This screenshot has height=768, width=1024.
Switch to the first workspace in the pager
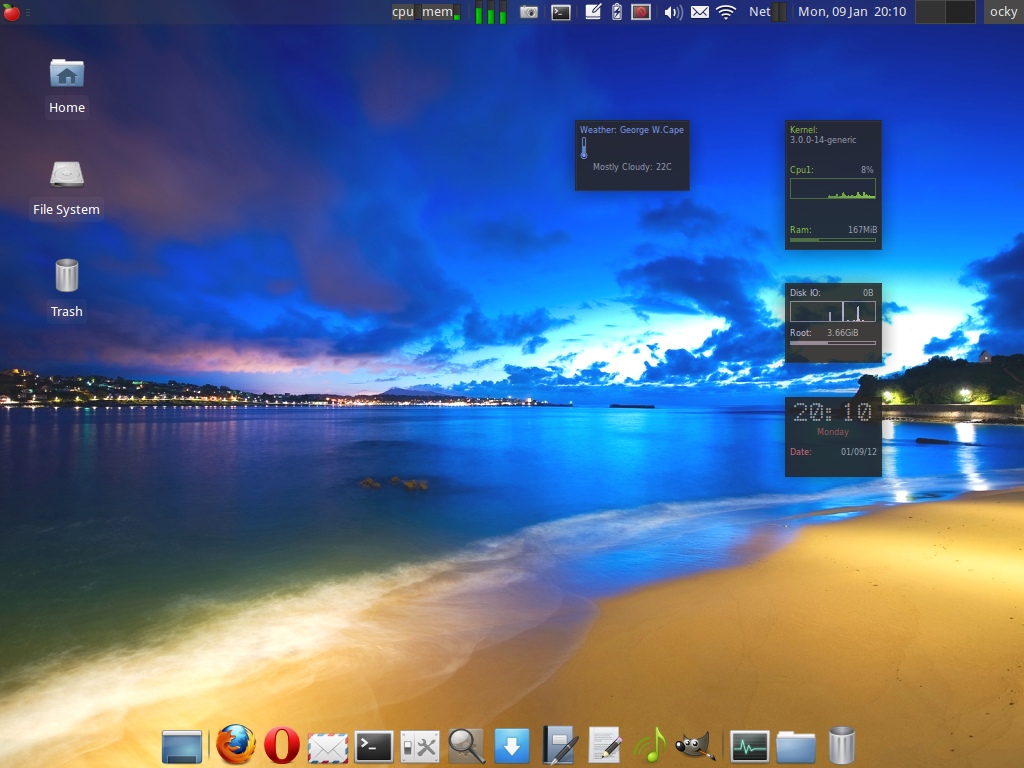[x=930, y=12]
